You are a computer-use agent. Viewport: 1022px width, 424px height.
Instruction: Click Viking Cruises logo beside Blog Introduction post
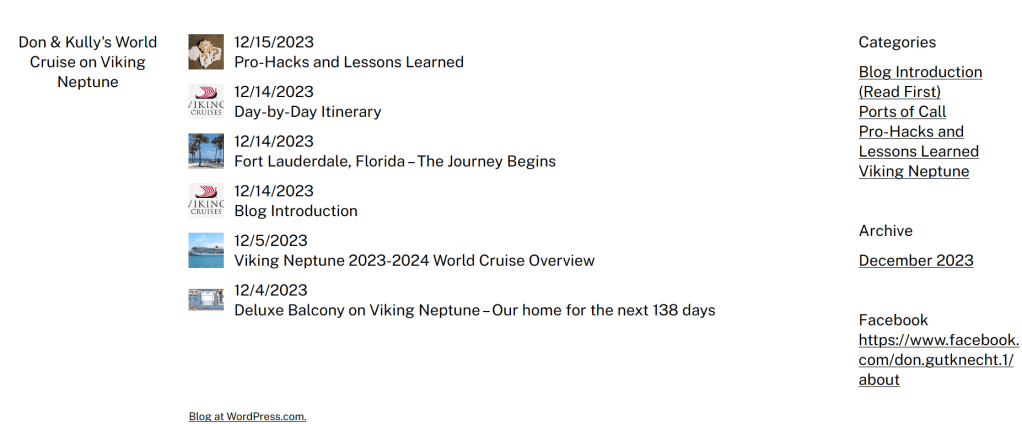click(205, 201)
